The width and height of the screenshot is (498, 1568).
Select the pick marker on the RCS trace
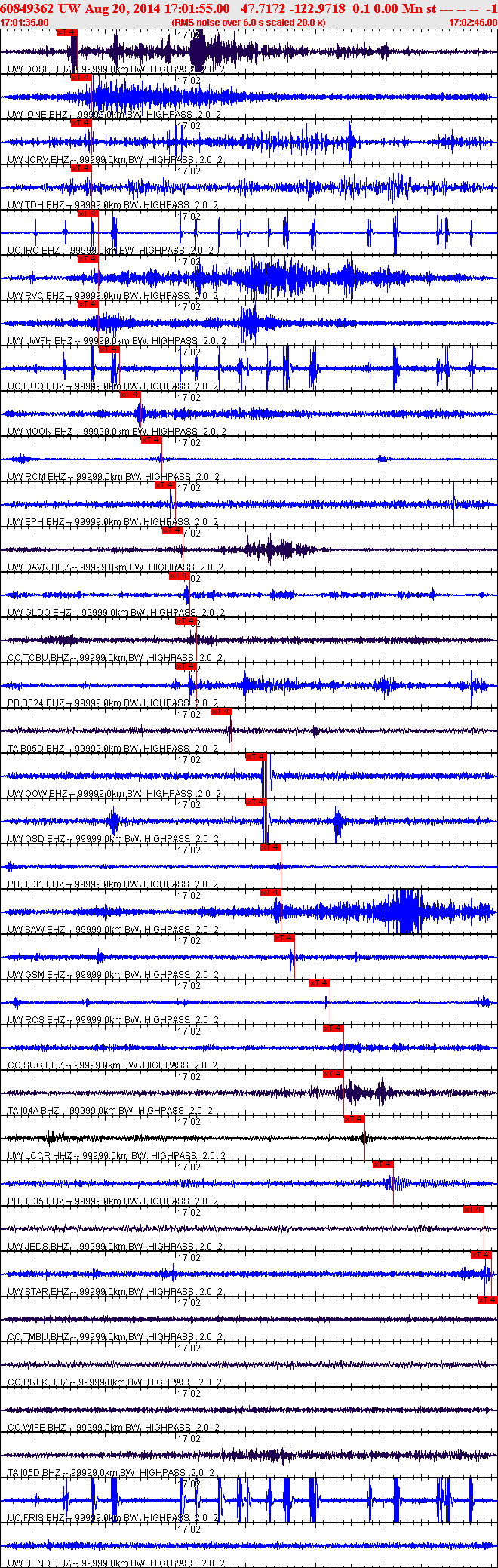320,983
